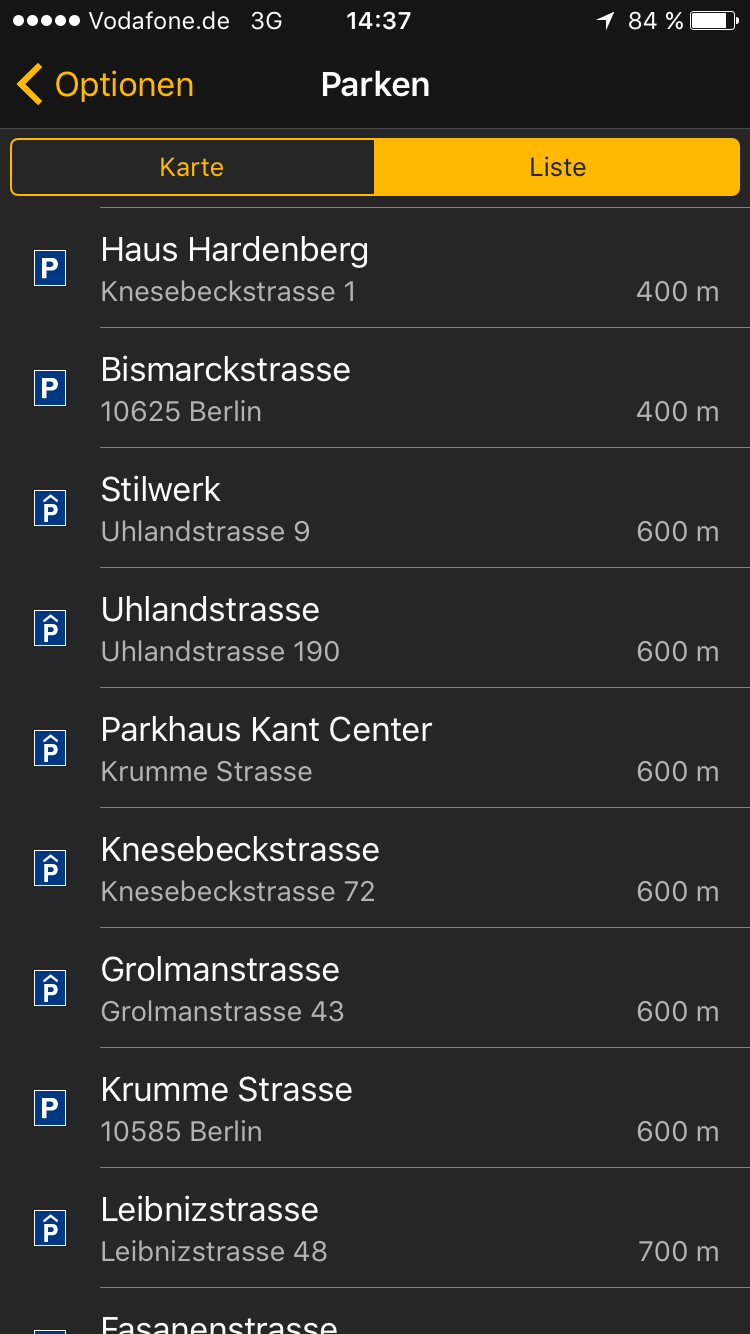Image resolution: width=750 pixels, height=1334 pixels.
Task: Open the partially visible Fasanenstrasse entry
Action: click(x=400, y=1320)
